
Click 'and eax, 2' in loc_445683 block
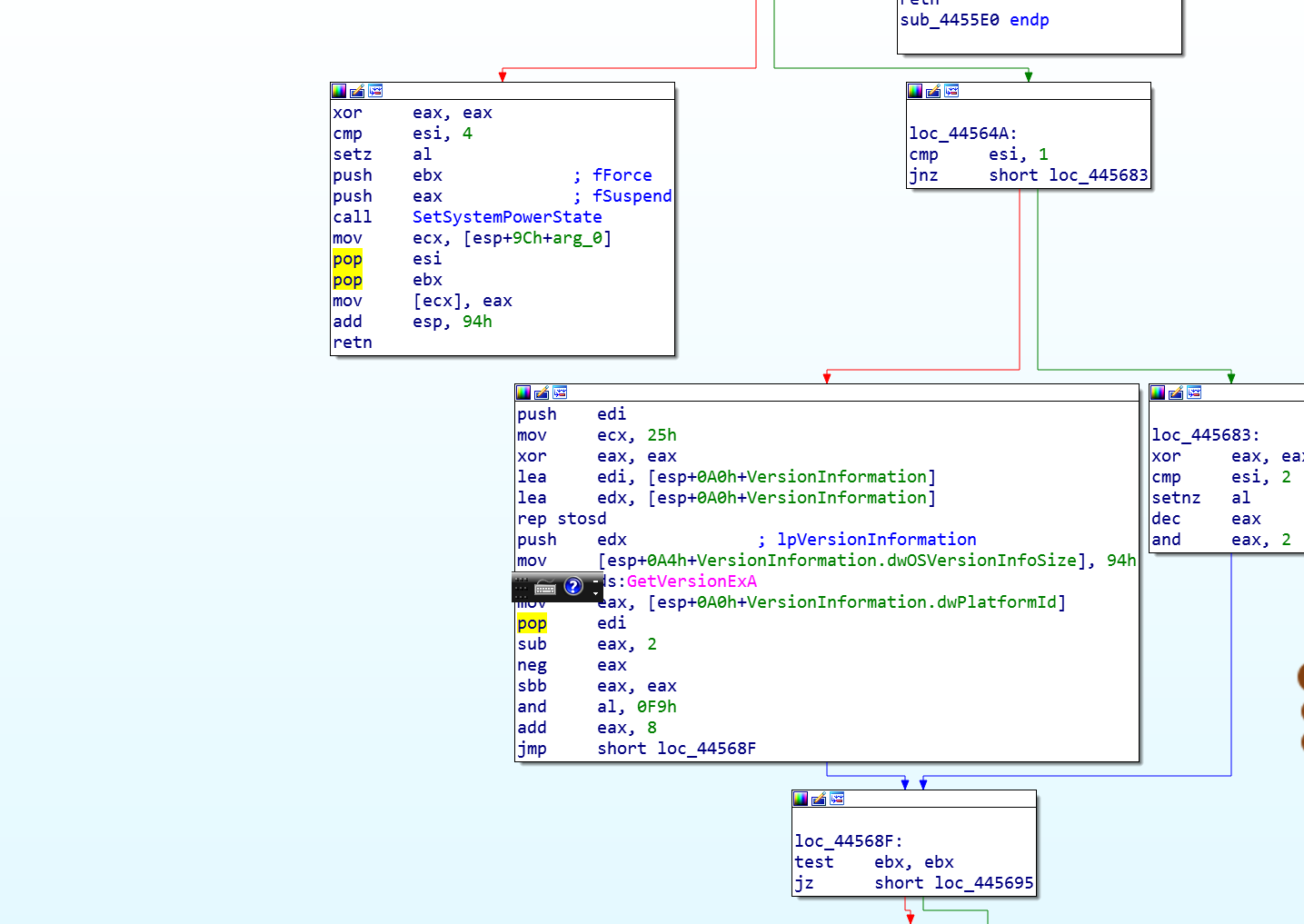click(x=1221, y=540)
